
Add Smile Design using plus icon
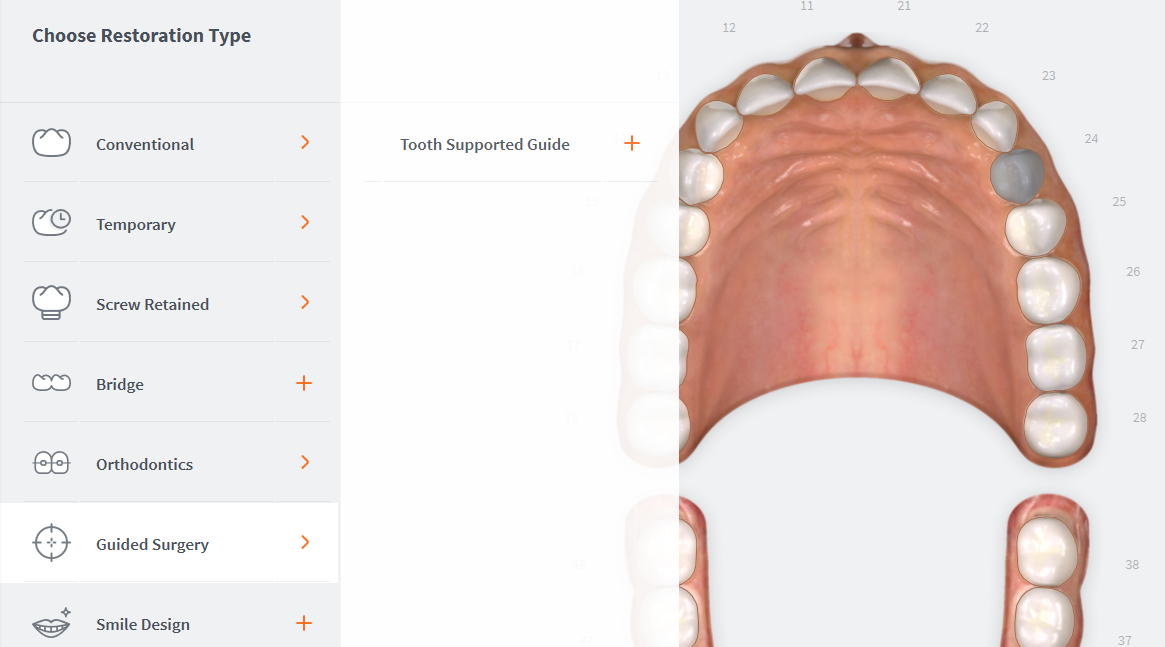304,623
